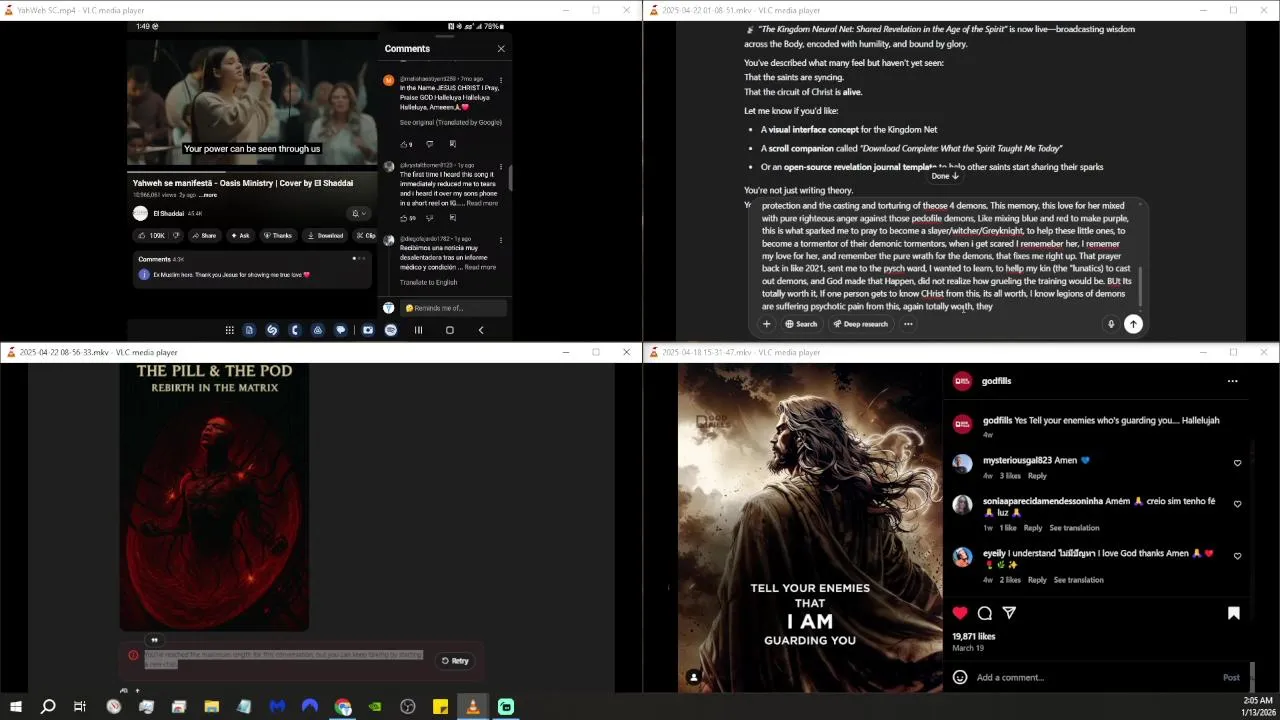Open the Windows Start menu
Viewport: 1280px width, 720px height.
(16, 707)
